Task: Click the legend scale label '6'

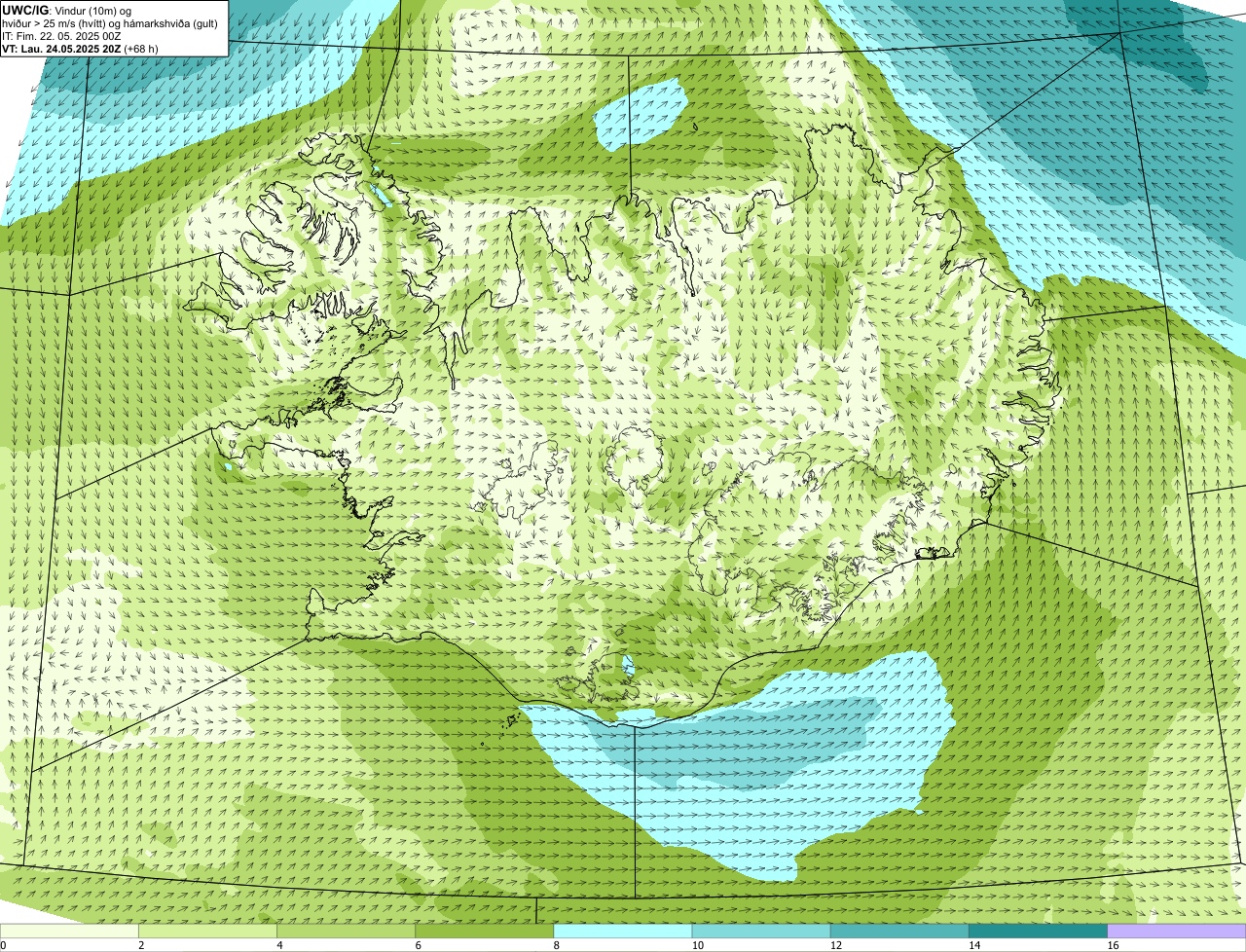Action: tap(418, 945)
